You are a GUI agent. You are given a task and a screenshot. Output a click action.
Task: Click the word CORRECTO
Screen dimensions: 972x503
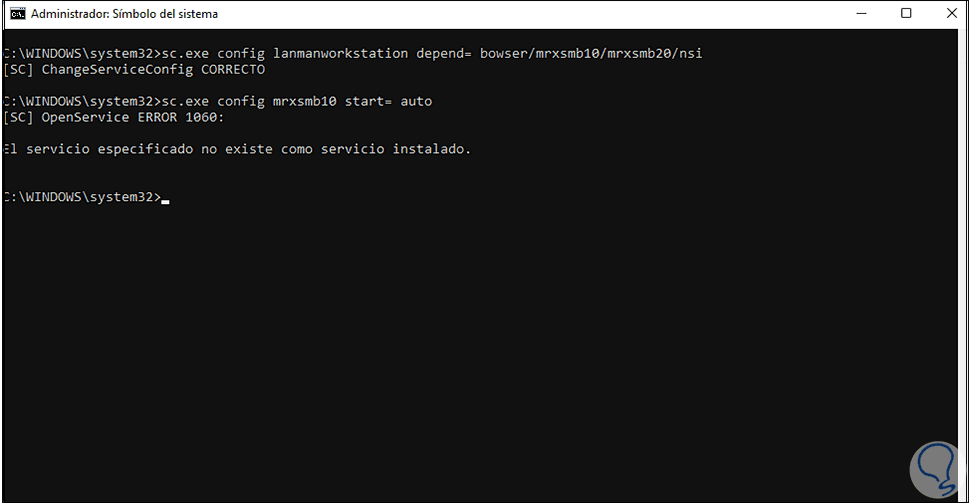233,69
